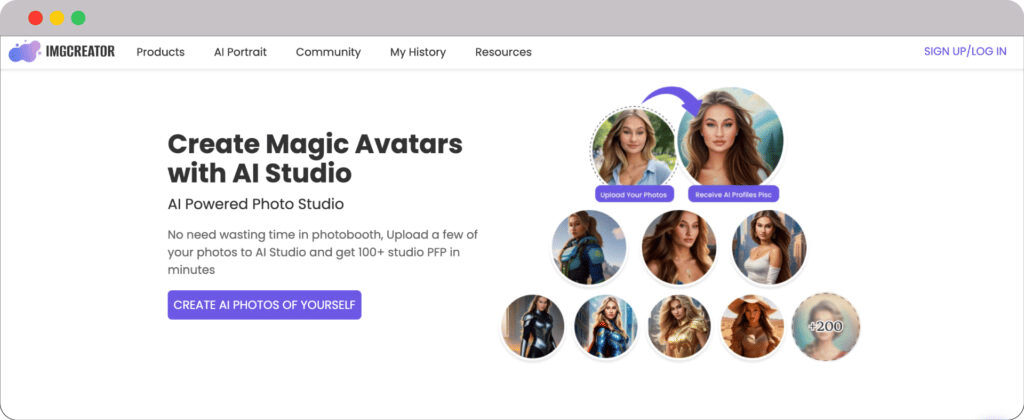
Task: Click the cowgirl hat avatar thumbnail
Action: [752, 326]
